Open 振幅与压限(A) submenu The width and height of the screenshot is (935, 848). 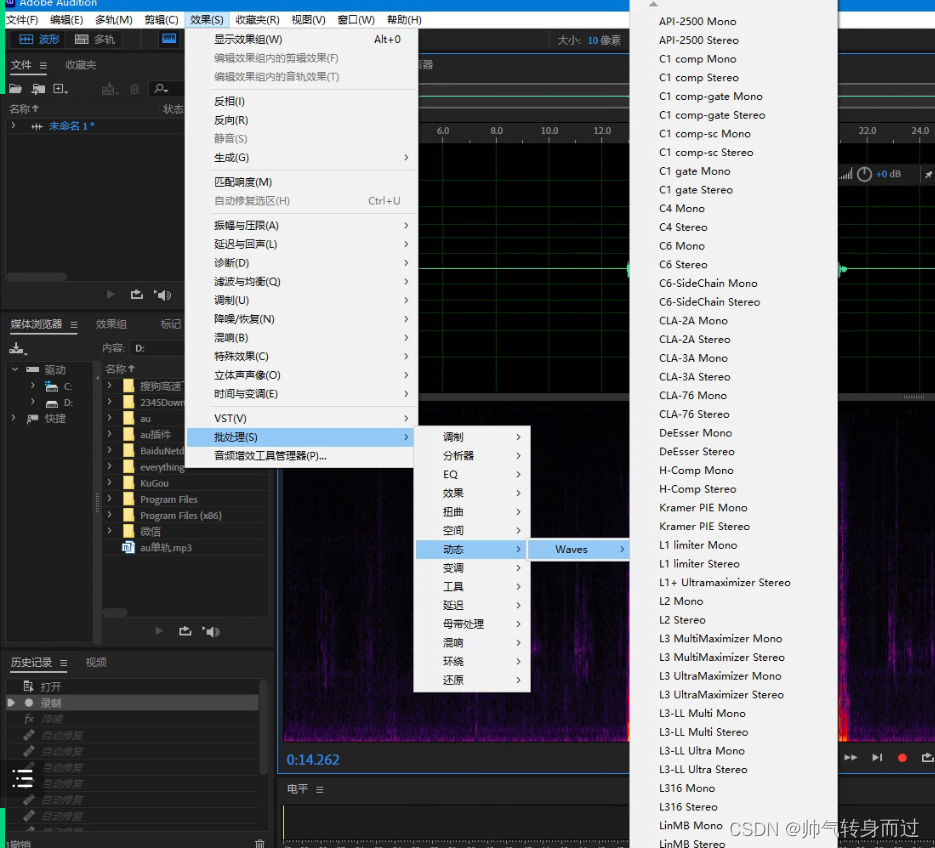pos(301,225)
